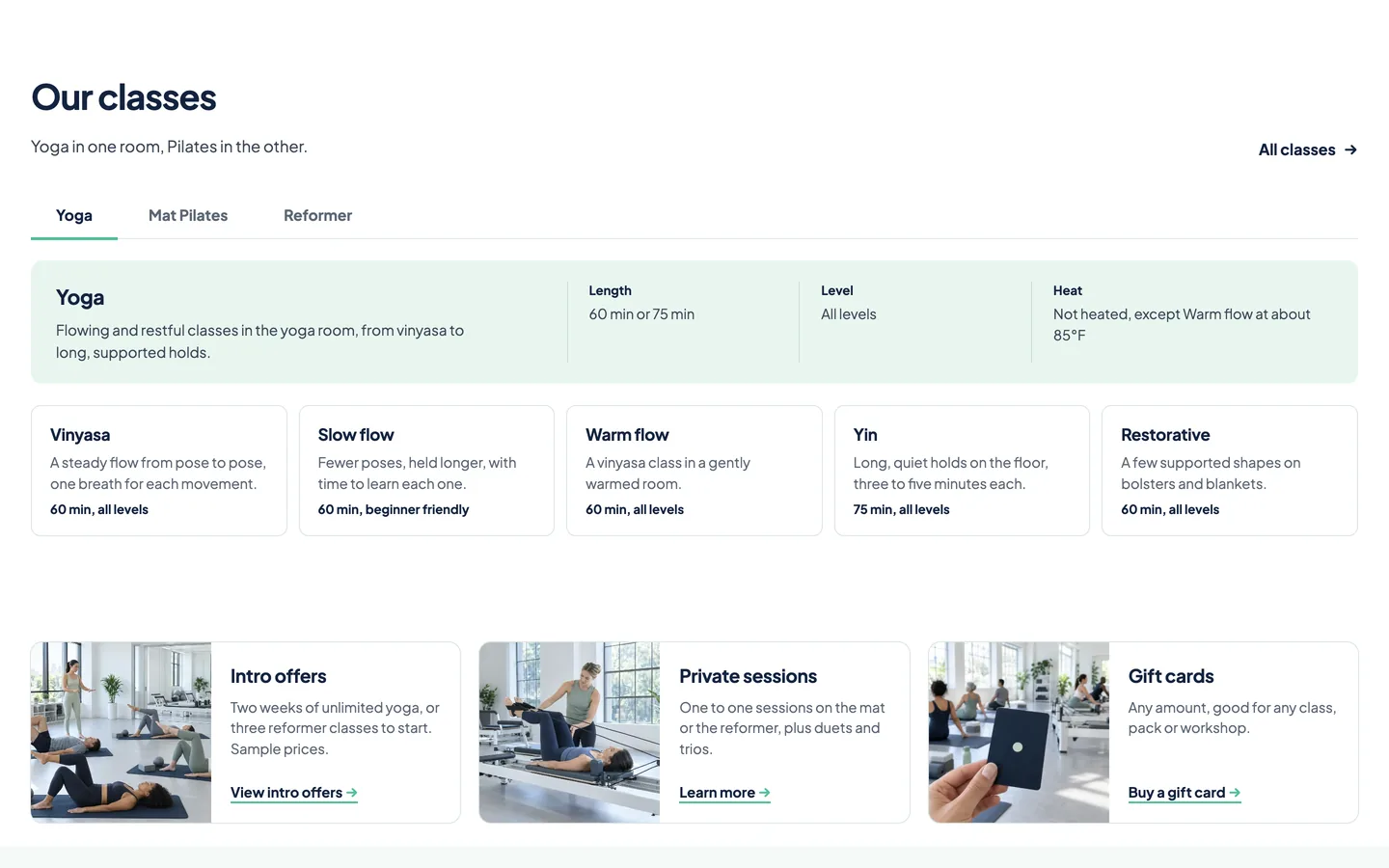1389x868 pixels.
Task: Select the Slow flow class card
Action: tap(426, 471)
